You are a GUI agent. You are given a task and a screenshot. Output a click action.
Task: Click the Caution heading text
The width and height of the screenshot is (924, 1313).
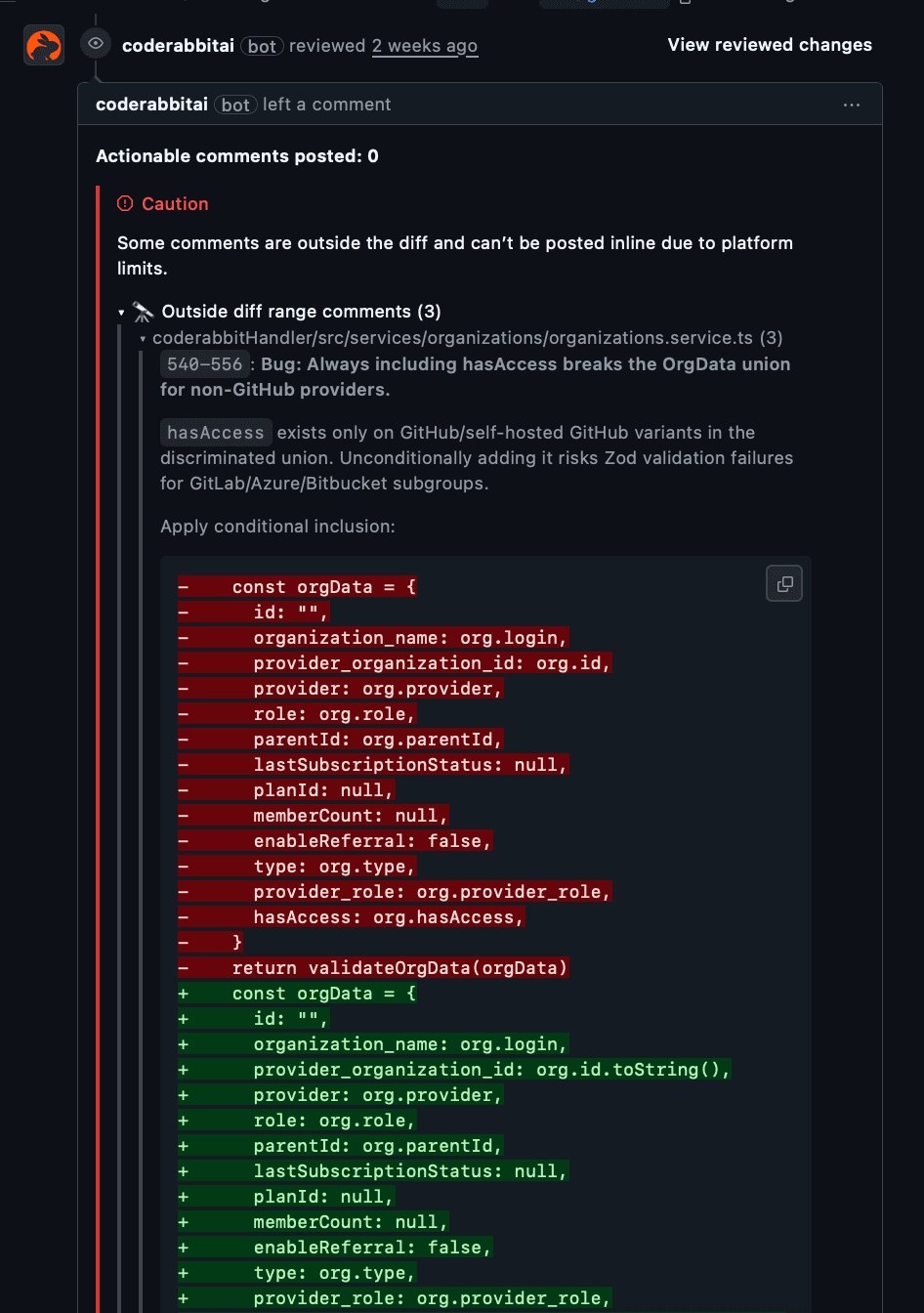(175, 204)
